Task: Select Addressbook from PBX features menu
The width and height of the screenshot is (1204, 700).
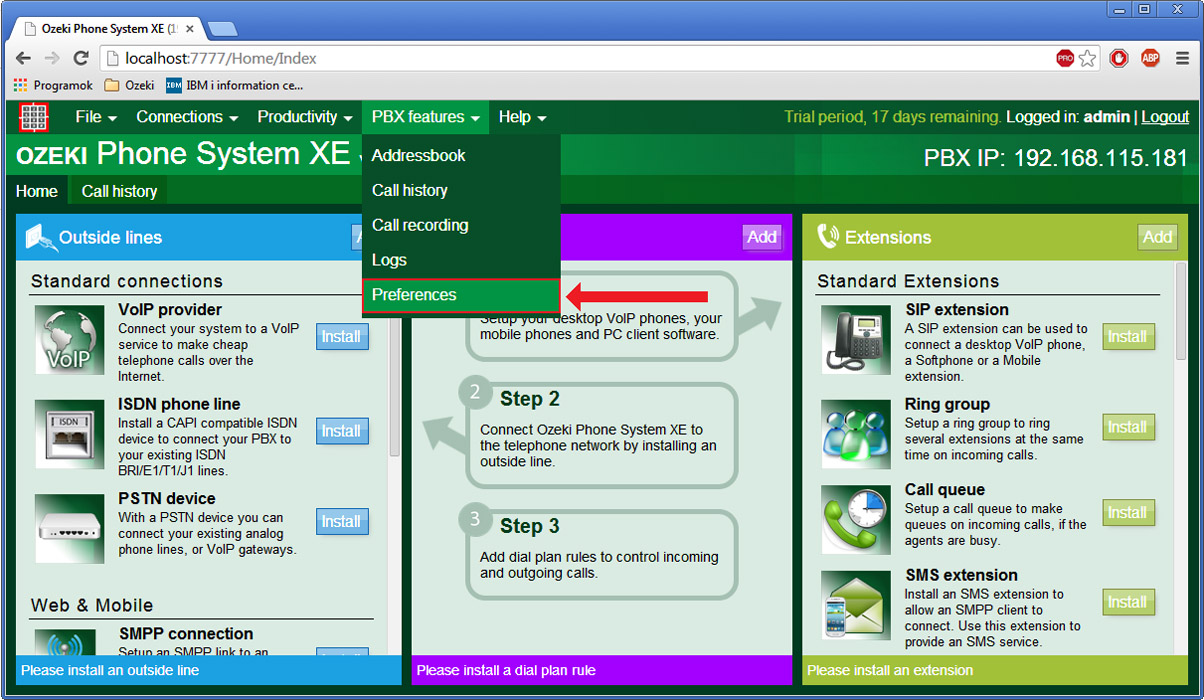Action: 461,156
